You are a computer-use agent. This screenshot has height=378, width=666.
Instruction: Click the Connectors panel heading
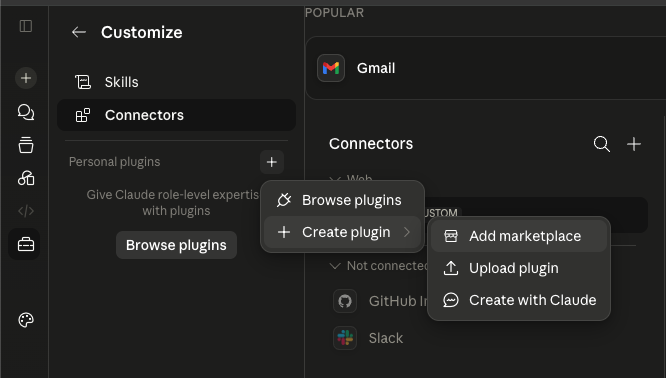coord(371,144)
